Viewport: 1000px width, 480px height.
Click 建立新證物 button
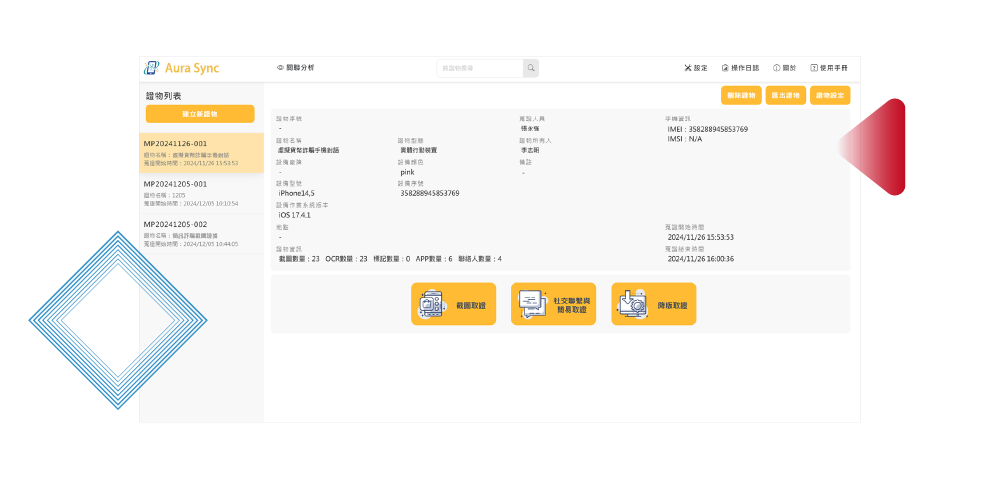point(200,114)
